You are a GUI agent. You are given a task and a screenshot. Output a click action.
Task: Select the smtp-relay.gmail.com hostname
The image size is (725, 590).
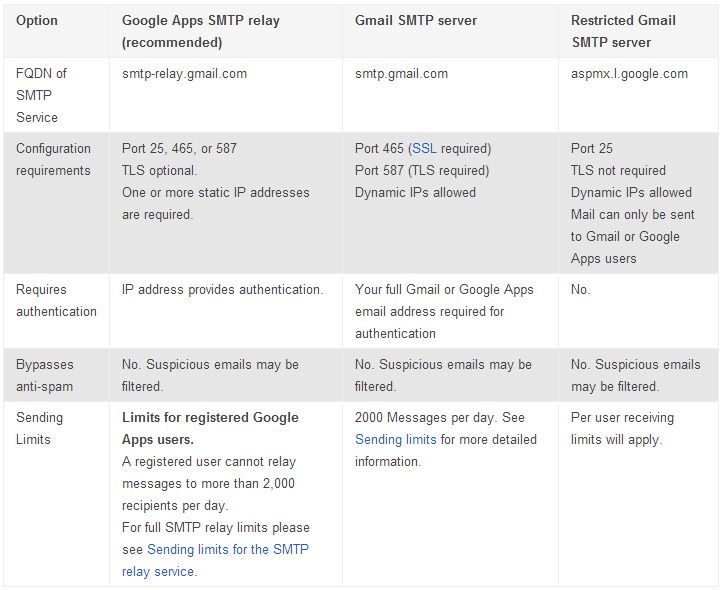point(184,74)
